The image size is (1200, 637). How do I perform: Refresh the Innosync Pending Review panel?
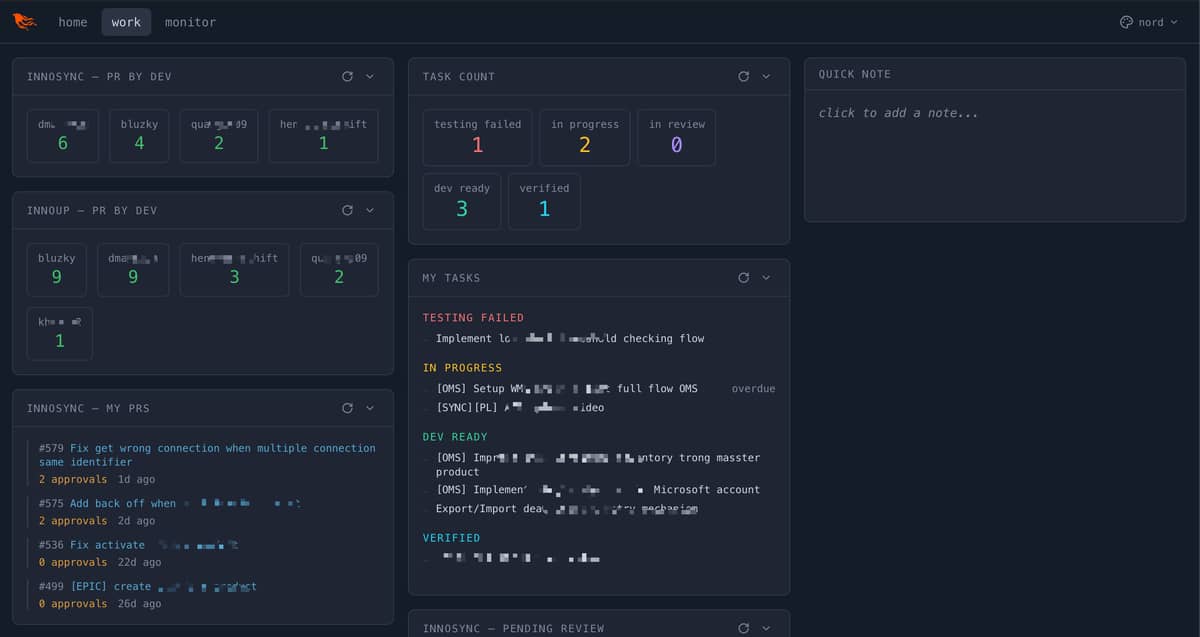pos(743,628)
